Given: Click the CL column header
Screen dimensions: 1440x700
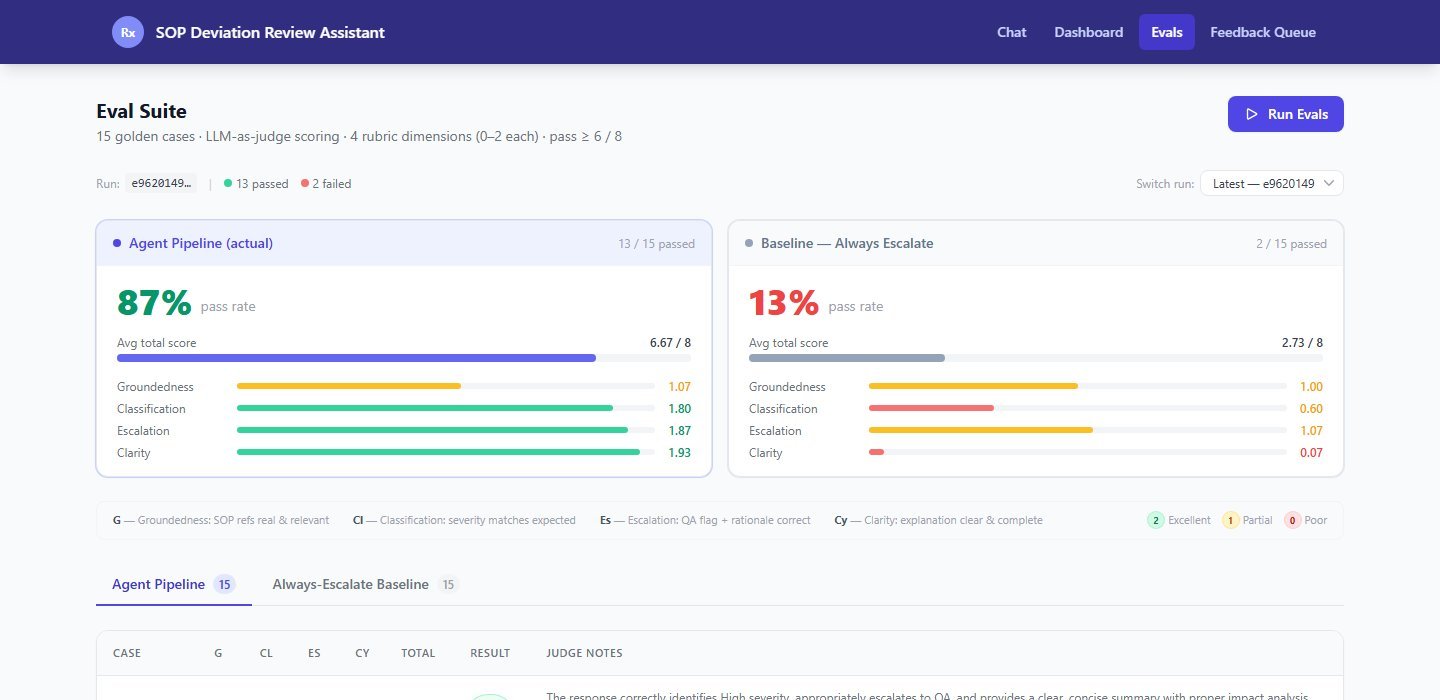Looking at the screenshot, I should click(266, 653).
